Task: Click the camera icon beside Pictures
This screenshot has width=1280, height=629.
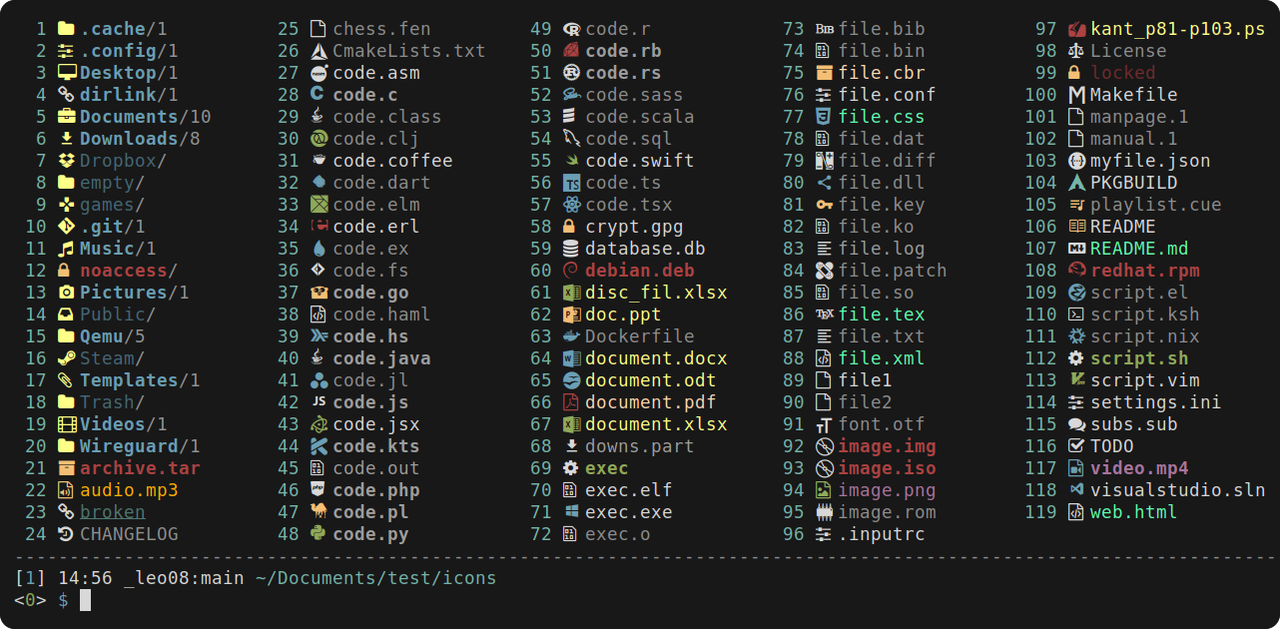Action: 67,293
